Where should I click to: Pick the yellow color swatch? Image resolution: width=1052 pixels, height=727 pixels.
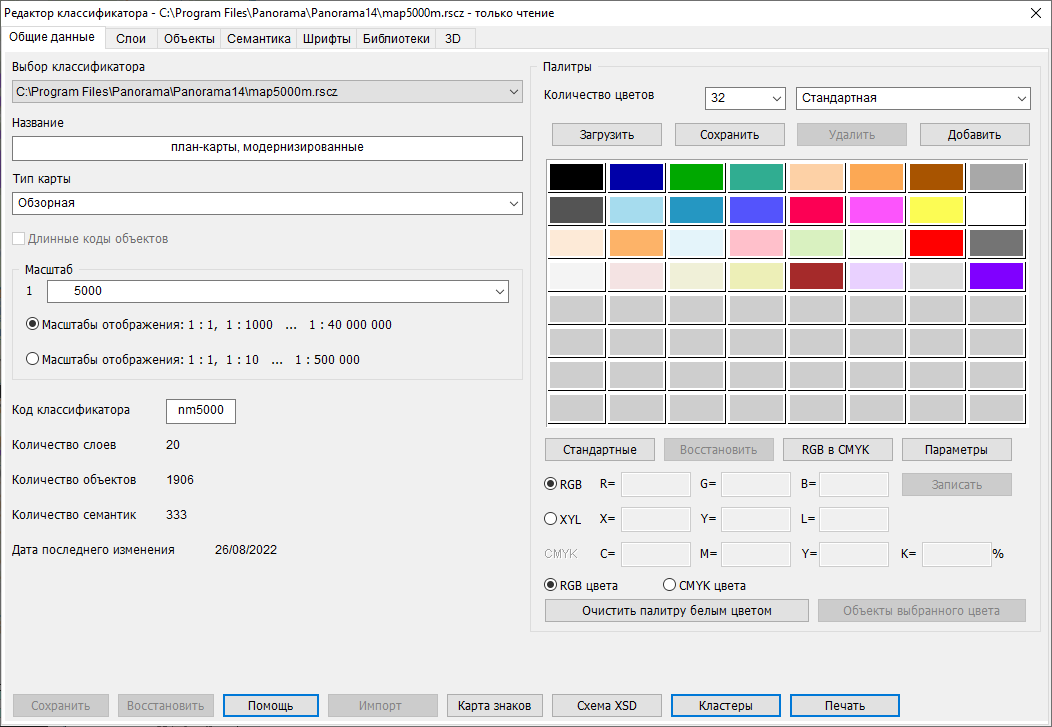point(936,210)
